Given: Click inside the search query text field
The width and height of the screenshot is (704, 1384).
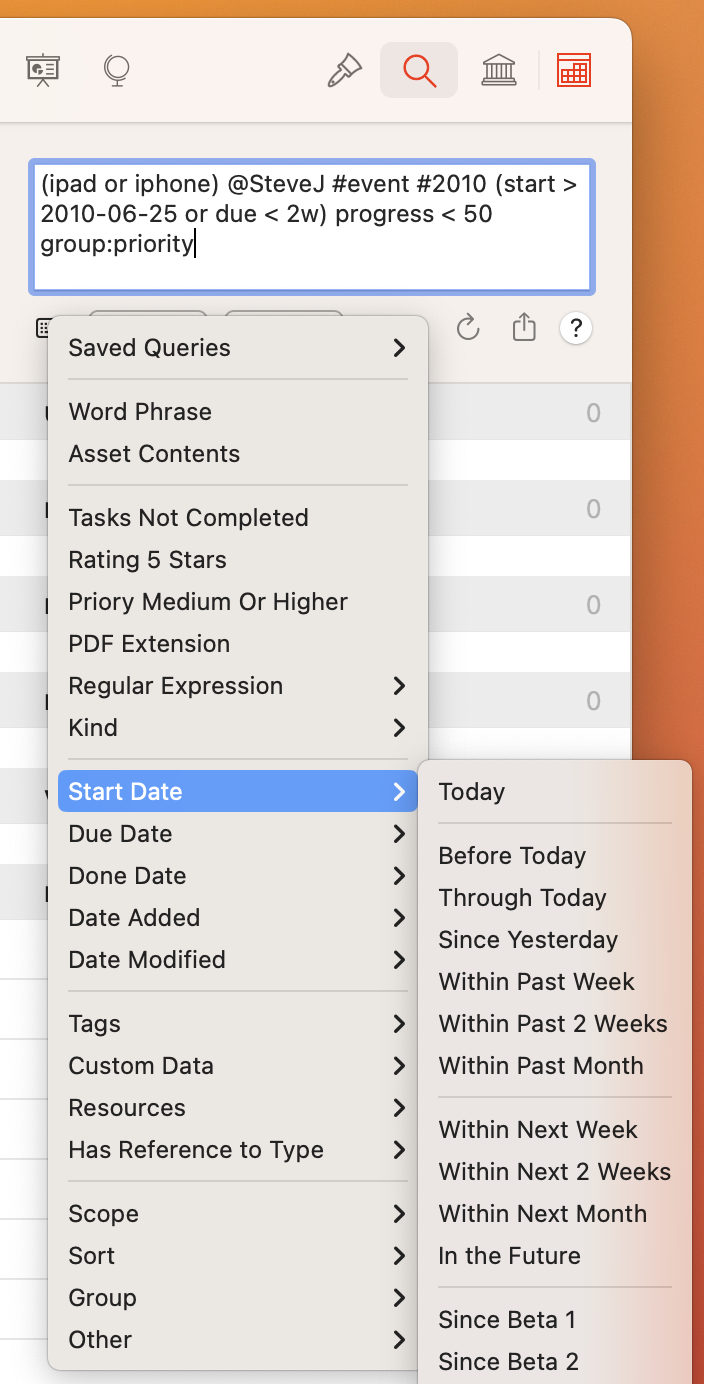Looking at the screenshot, I should (x=312, y=227).
